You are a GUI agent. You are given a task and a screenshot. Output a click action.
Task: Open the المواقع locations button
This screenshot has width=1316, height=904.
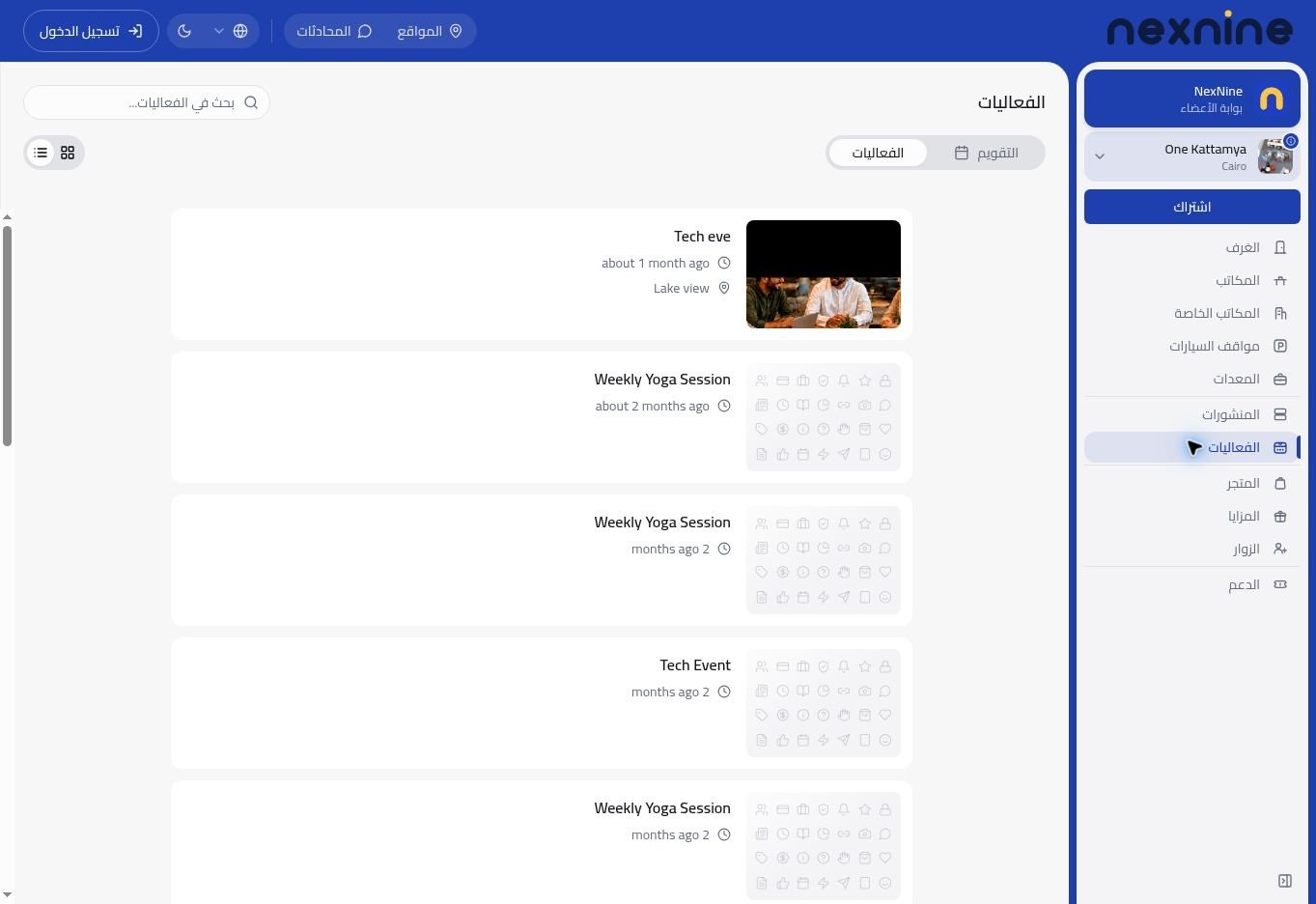(430, 31)
